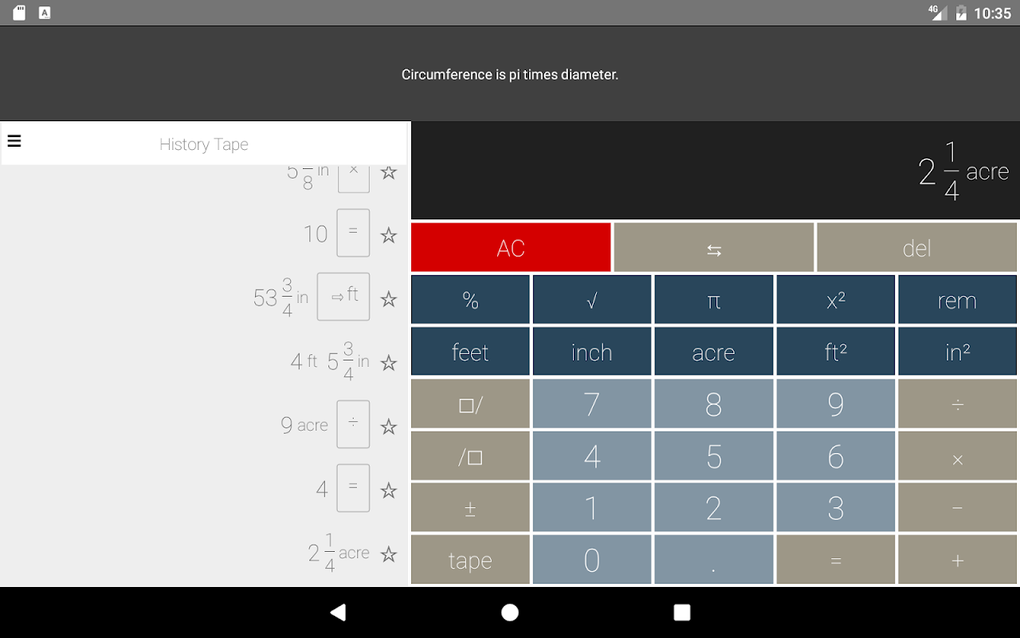Screen dimensions: 1020x638
Task: Select the x squared key
Action: pyautogui.click(x=835, y=299)
